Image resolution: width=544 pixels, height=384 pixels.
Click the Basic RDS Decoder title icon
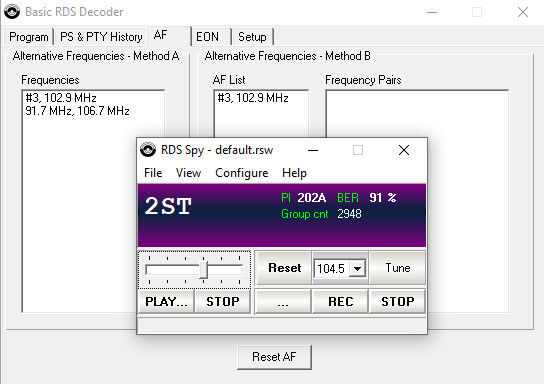[x=12, y=11]
